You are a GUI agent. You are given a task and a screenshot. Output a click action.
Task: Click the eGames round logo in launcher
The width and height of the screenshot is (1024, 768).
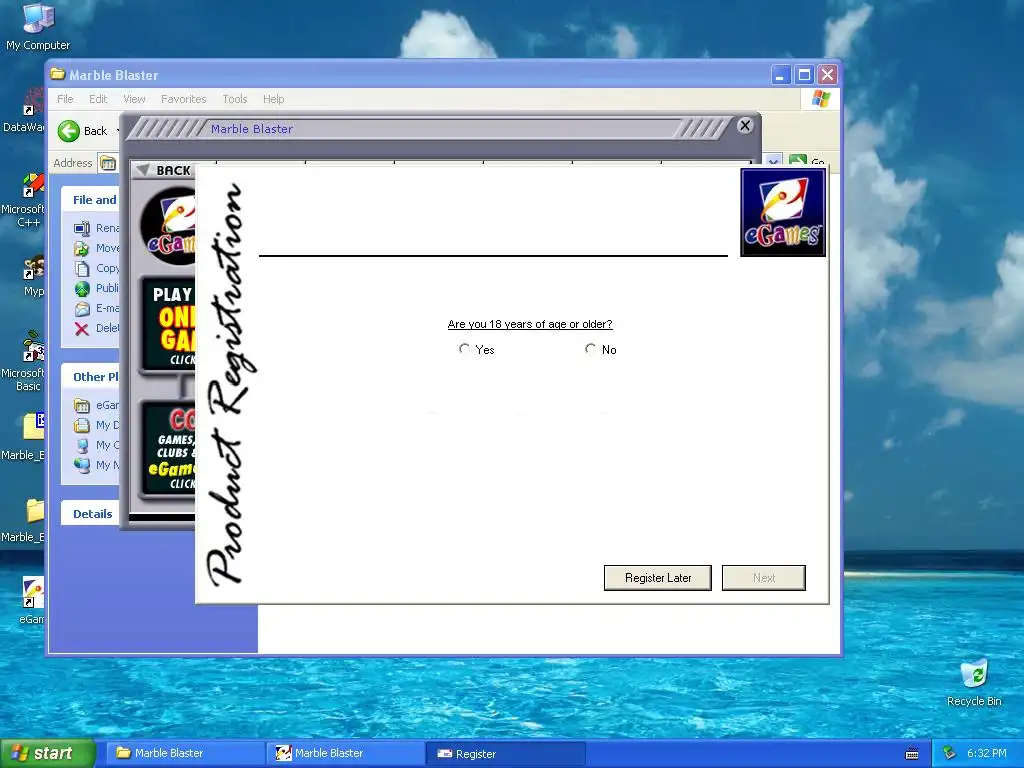[x=168, y=226]
